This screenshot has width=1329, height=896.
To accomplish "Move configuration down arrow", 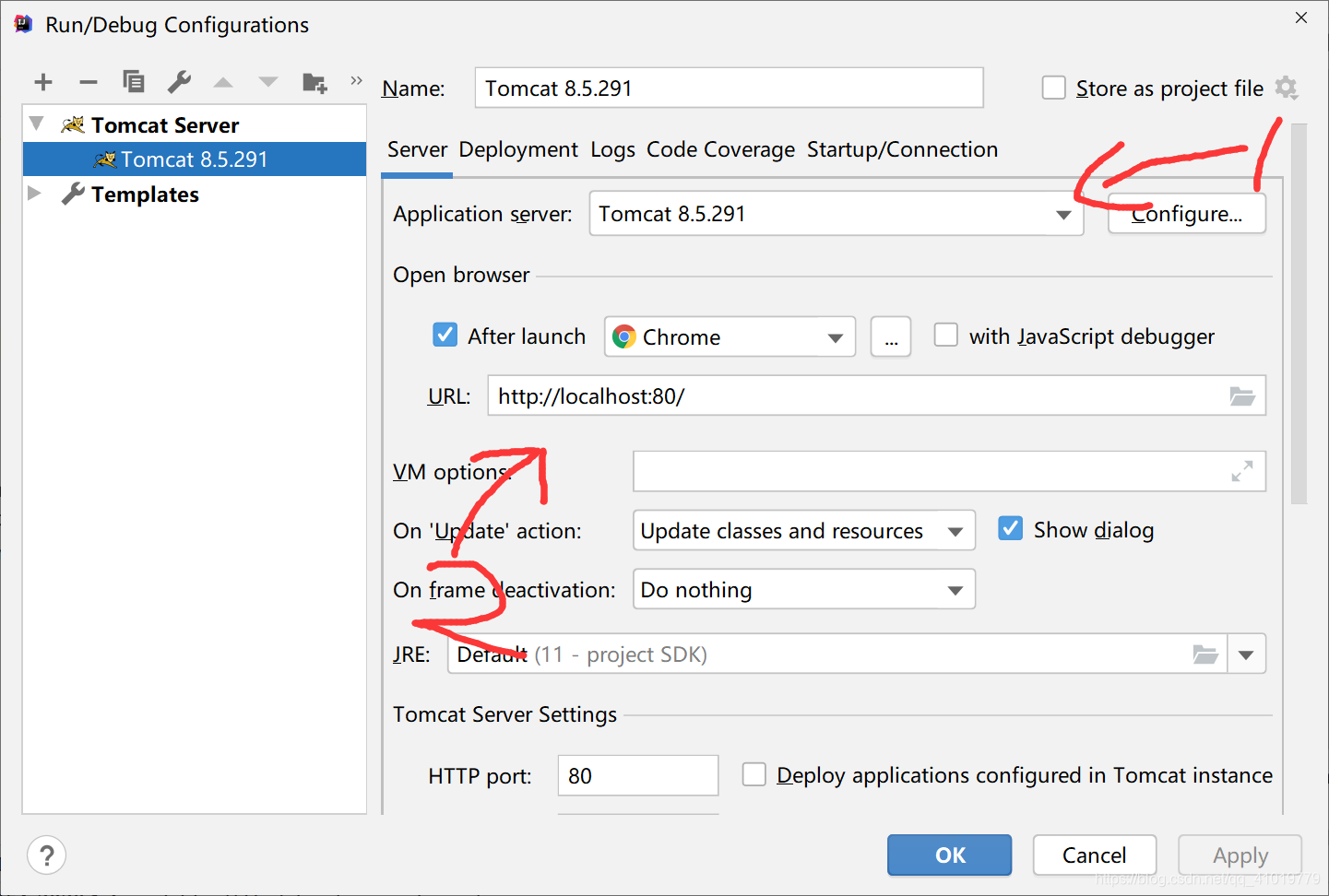I will [268, 82].
